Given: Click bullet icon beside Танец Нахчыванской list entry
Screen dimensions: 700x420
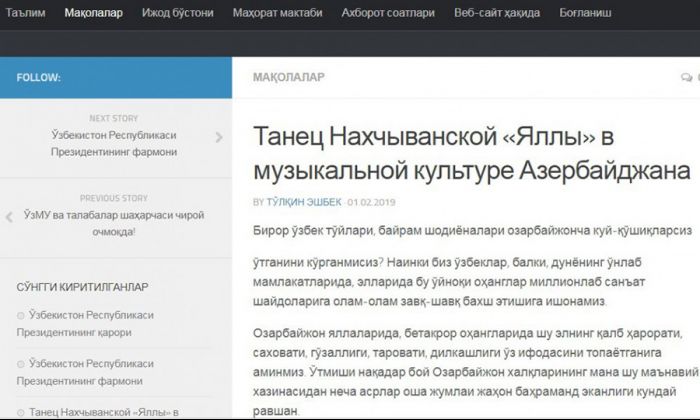Looking at the screenshot, I should click(x=21, y=413).
